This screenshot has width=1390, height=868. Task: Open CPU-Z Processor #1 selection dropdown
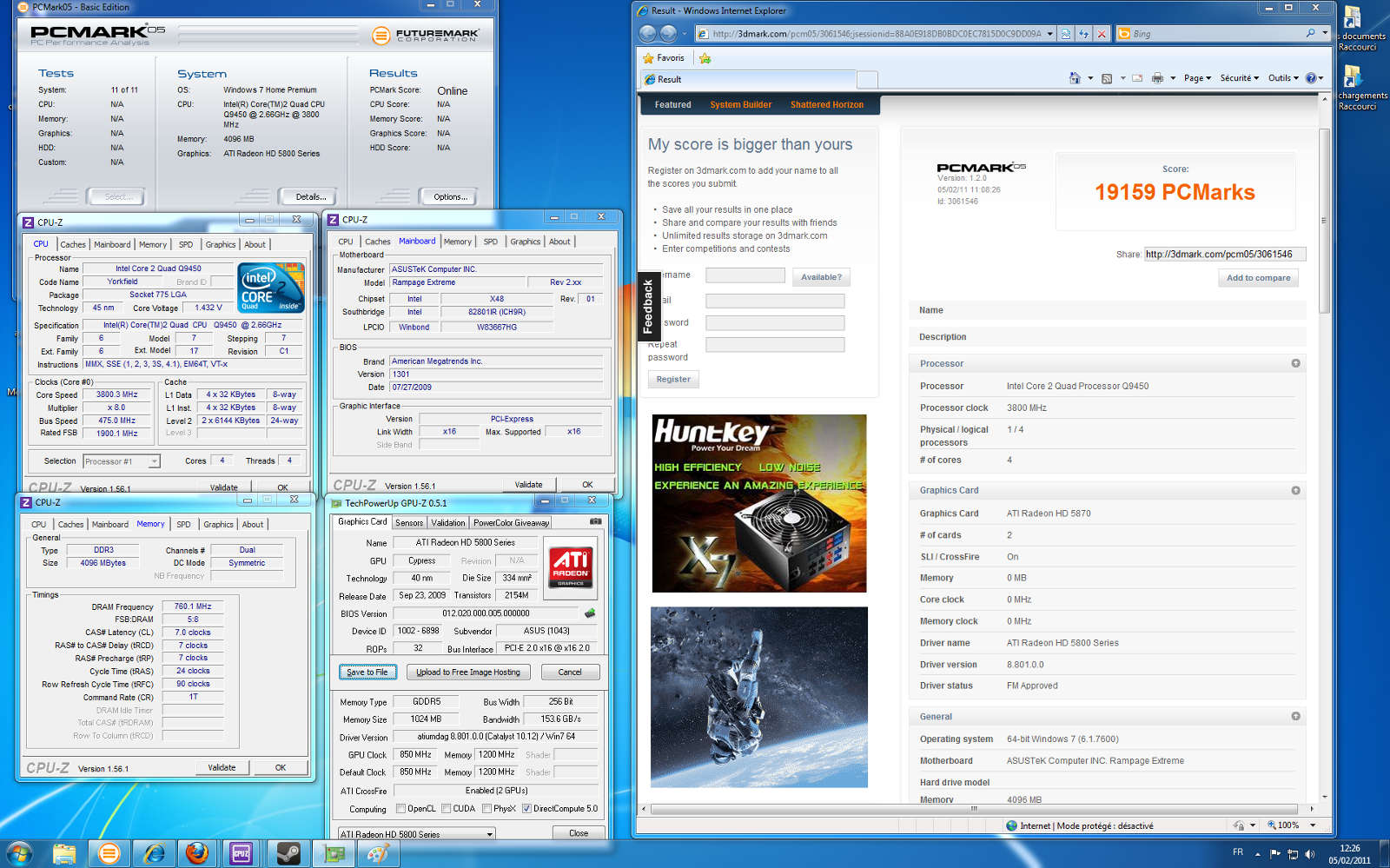point(122,461)
